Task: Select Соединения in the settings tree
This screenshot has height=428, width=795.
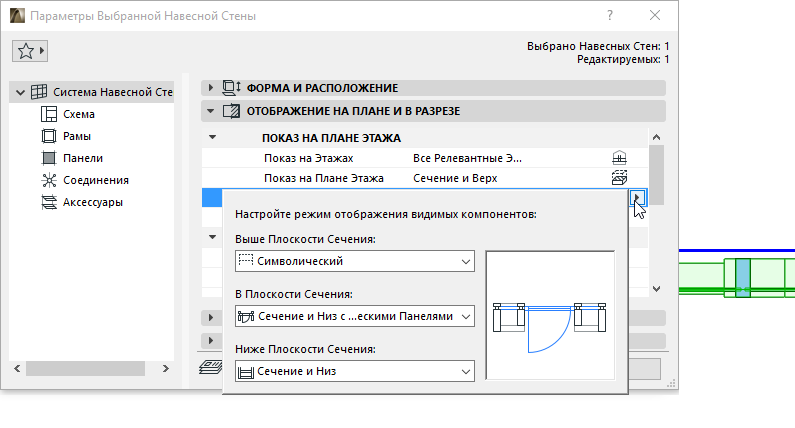Action: tap(95, 180)
